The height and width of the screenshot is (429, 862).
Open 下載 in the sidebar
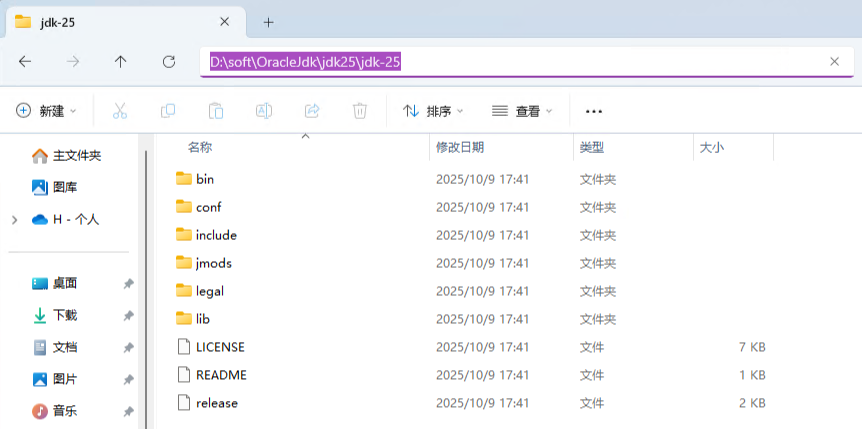pyautogui.click(x=55, y=316)
